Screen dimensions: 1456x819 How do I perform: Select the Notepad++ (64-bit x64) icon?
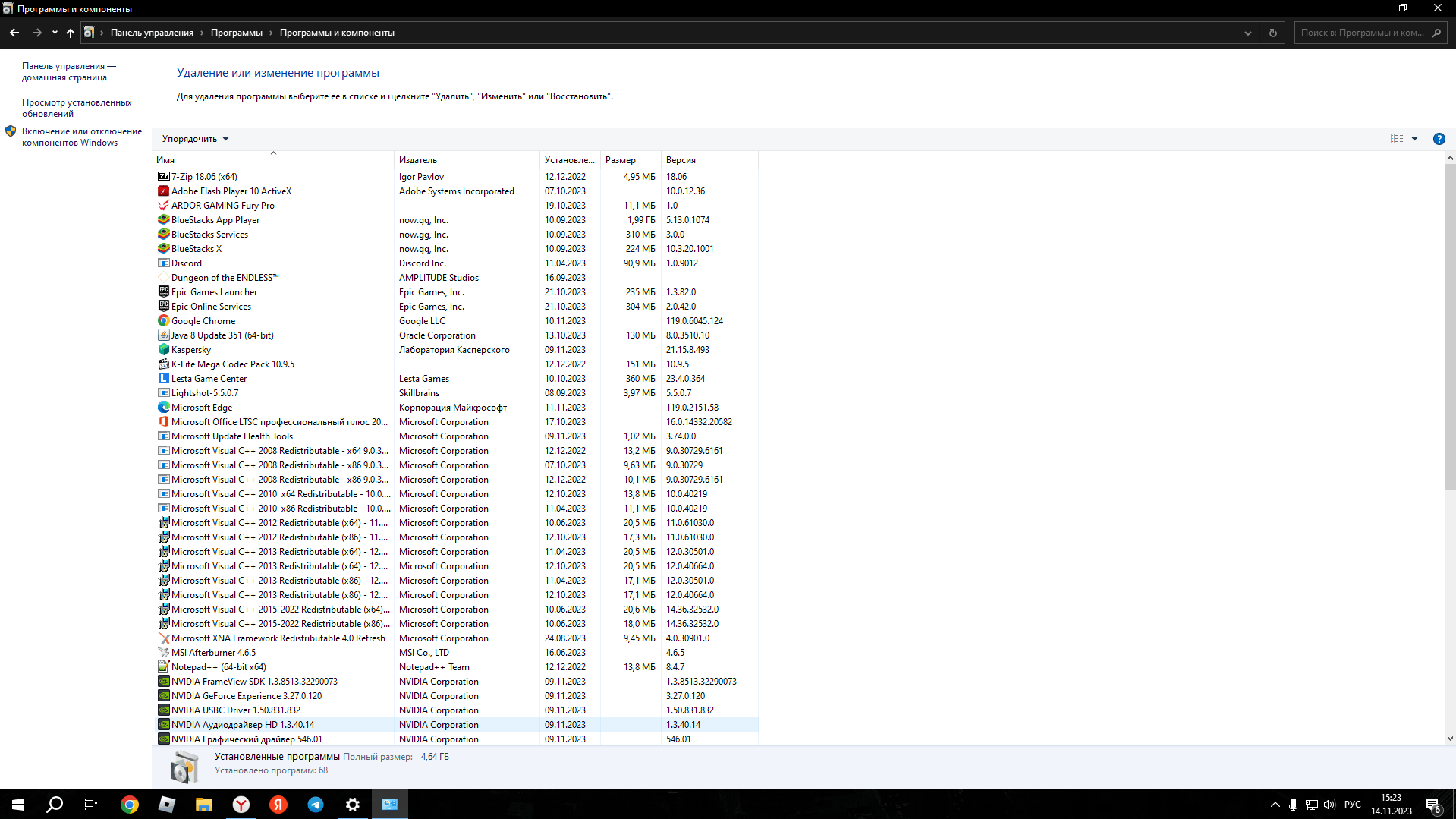[x=163, y=667]
